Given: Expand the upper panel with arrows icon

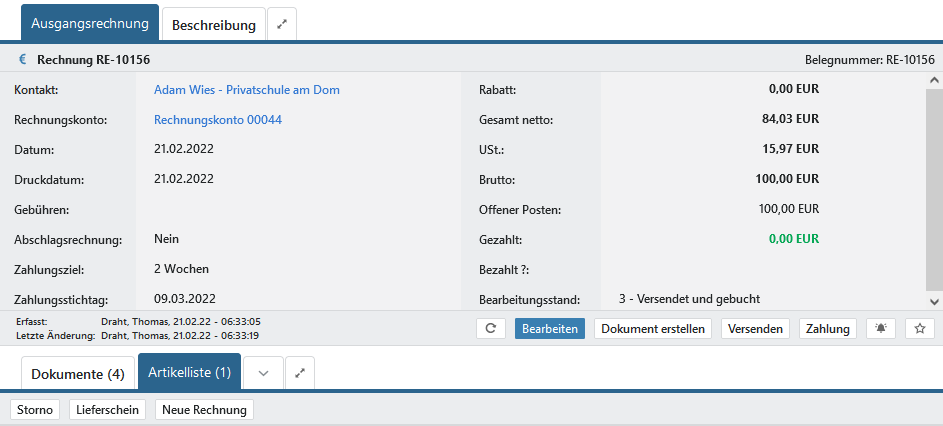Looking at the screenshot, I should tap(282, 24).
